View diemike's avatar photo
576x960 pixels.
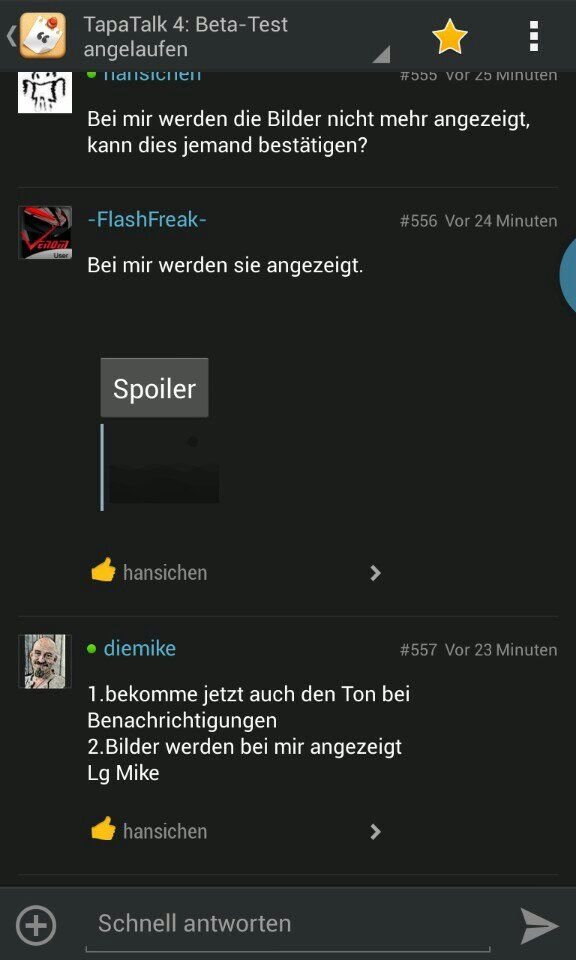(45, 662)
